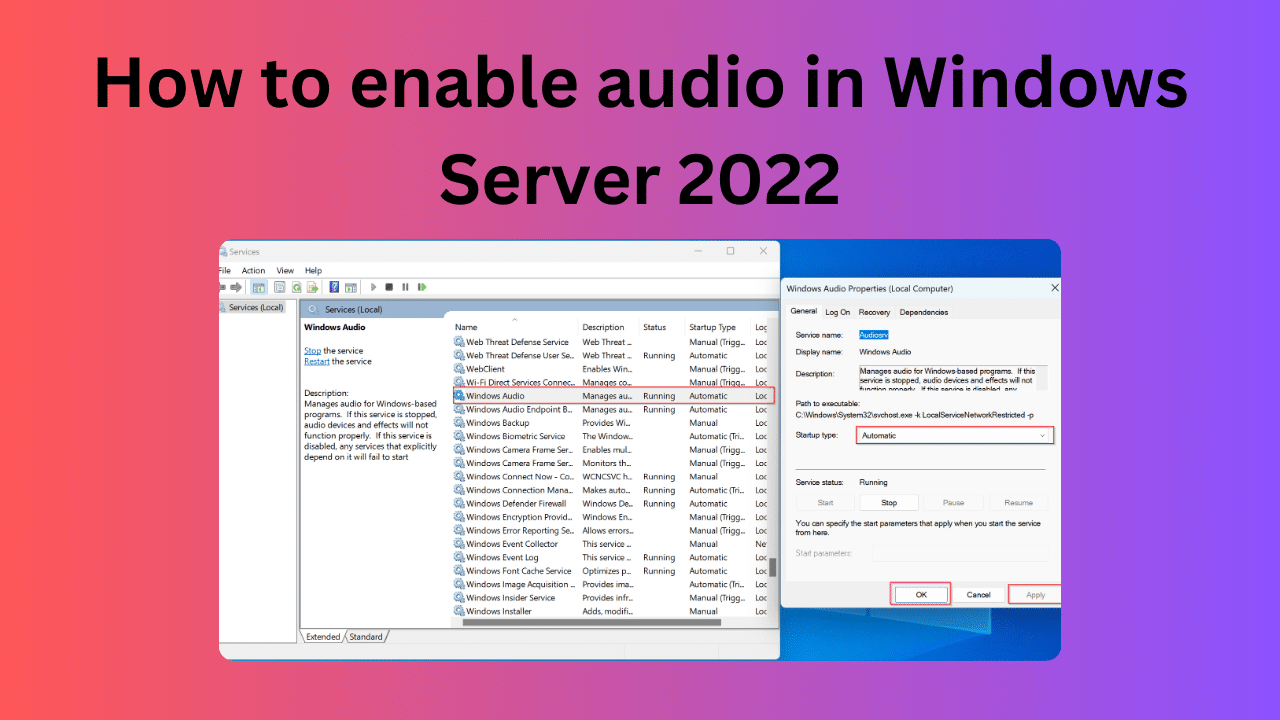Sort list by Startup Type column header

712,327
